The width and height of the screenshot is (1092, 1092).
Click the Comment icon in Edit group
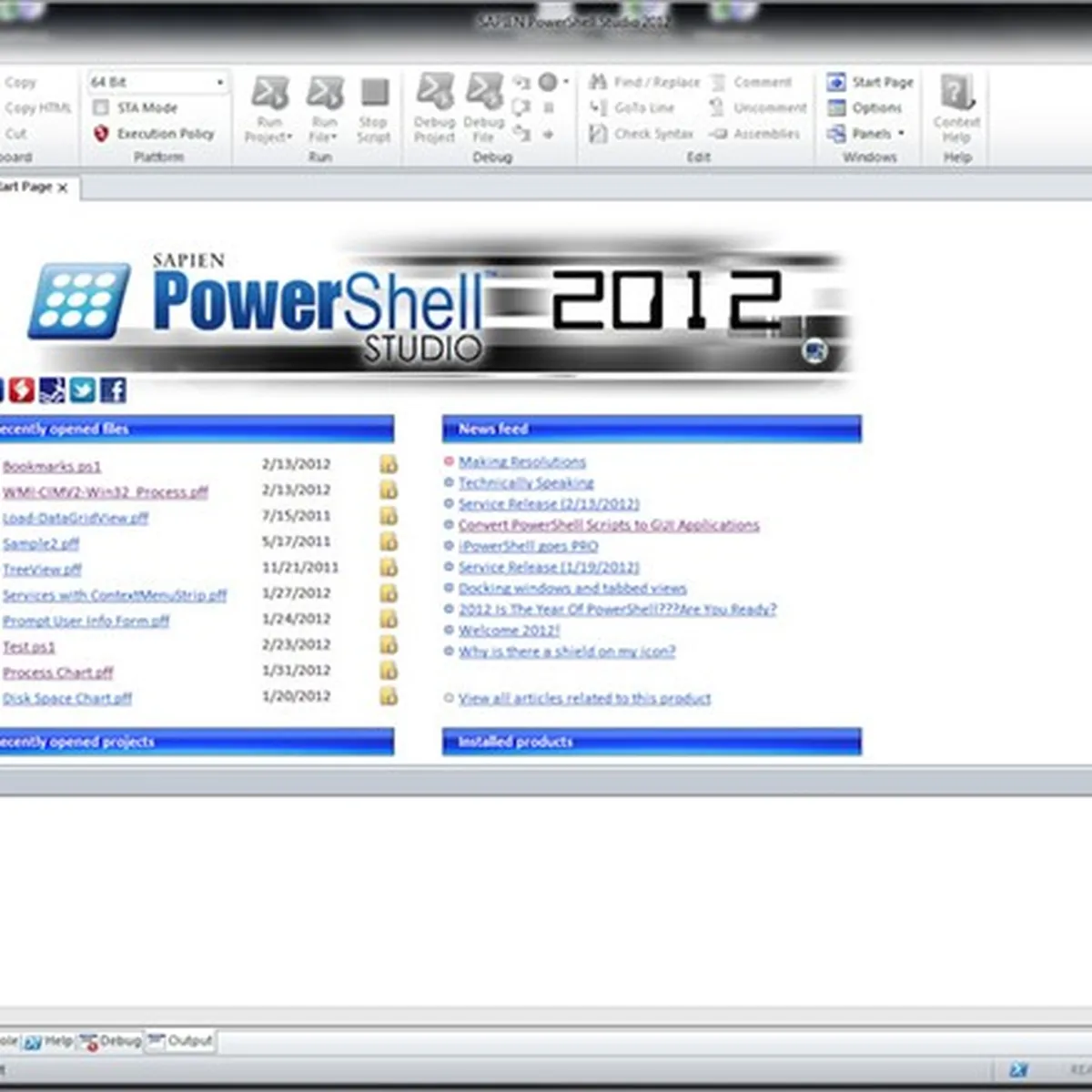point(718,82)
